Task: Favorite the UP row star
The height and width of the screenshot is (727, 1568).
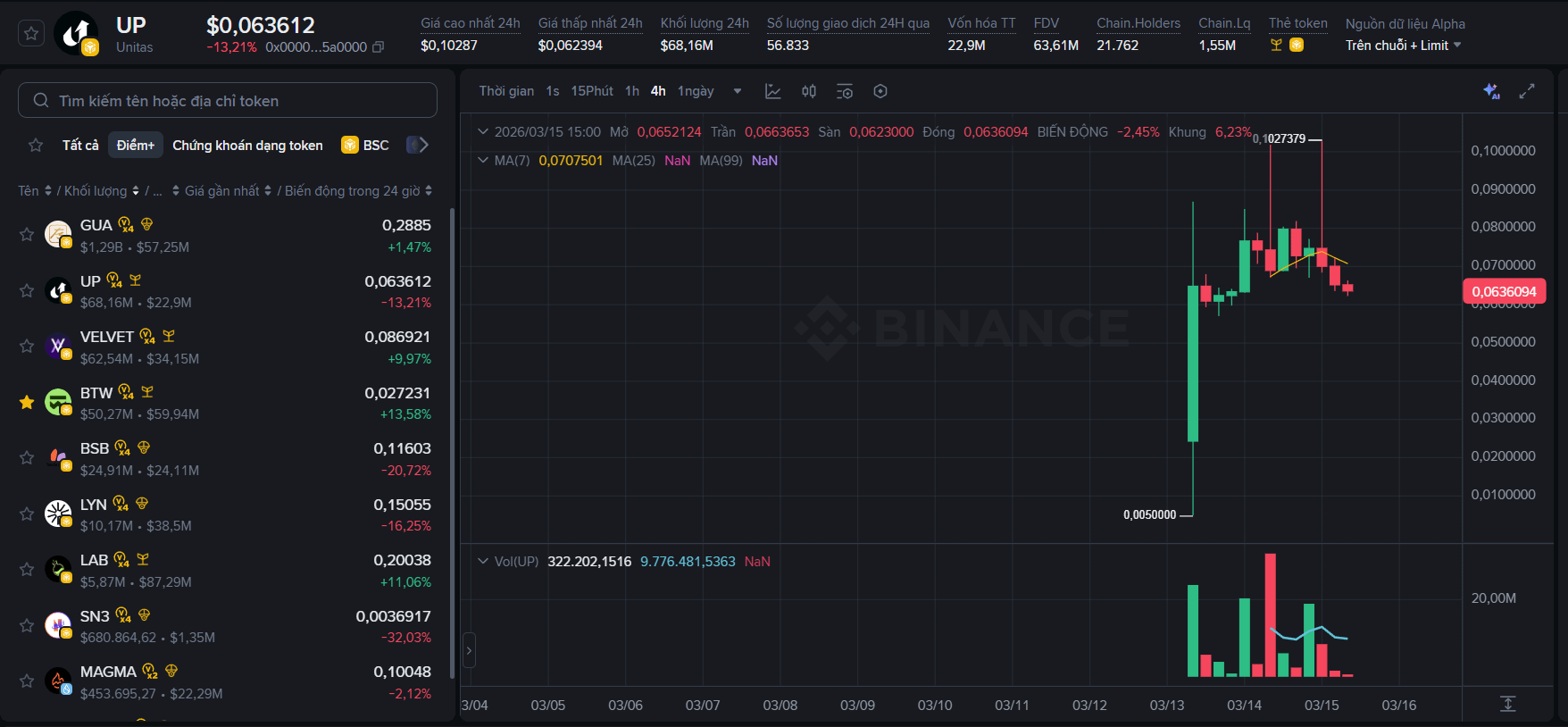Action: (x=27, y=290)
